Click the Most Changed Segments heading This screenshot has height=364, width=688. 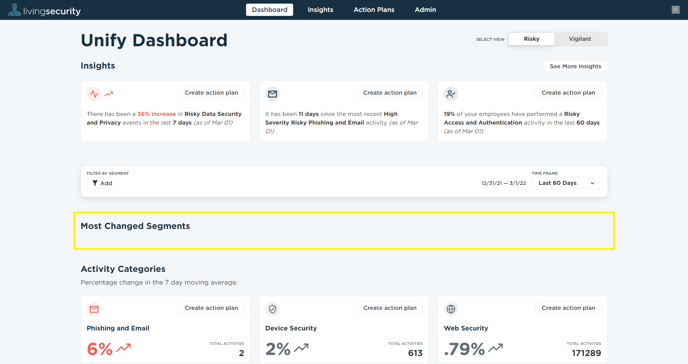[135, 226]
